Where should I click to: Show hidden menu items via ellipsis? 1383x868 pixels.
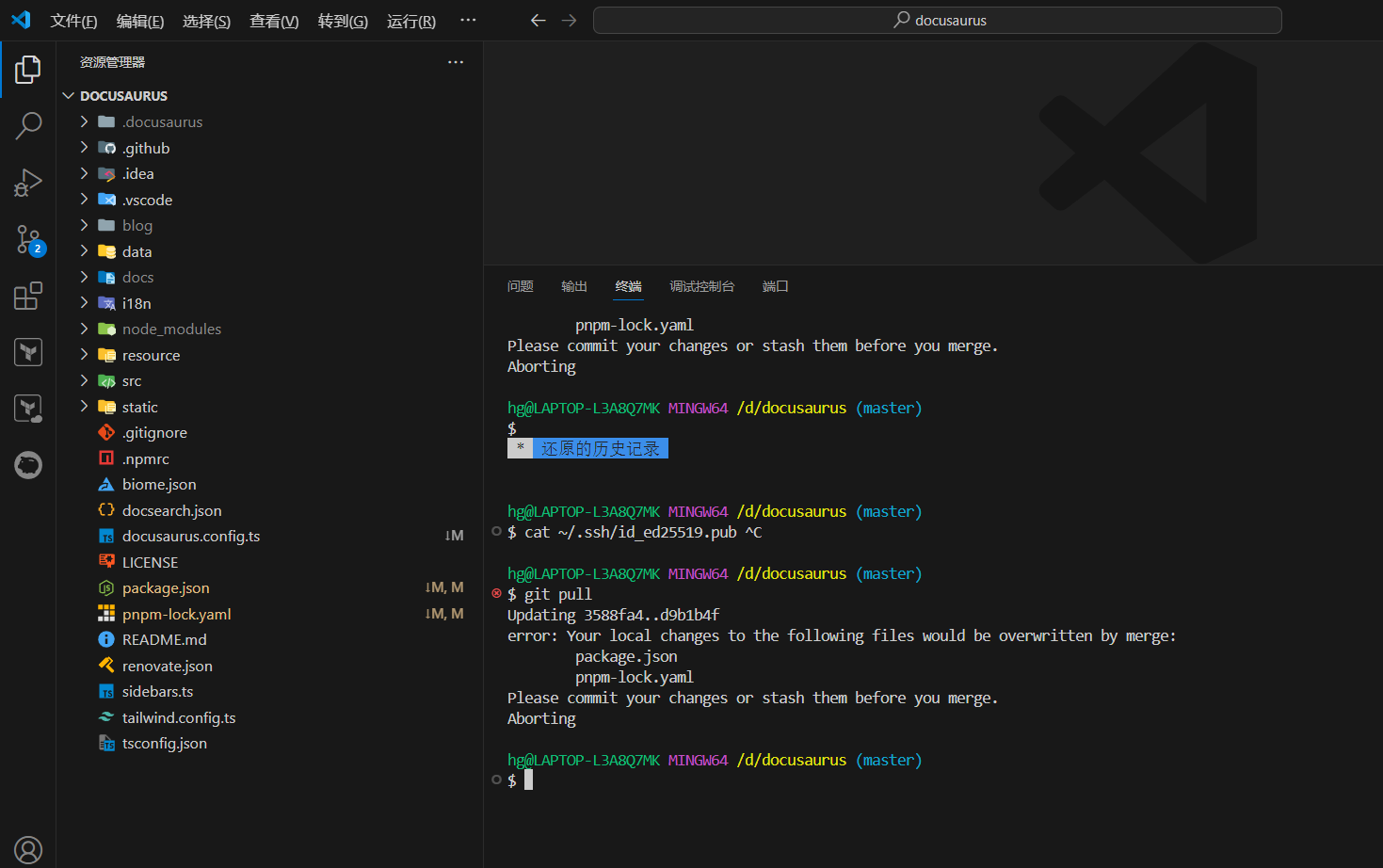[x=468, y=20]
